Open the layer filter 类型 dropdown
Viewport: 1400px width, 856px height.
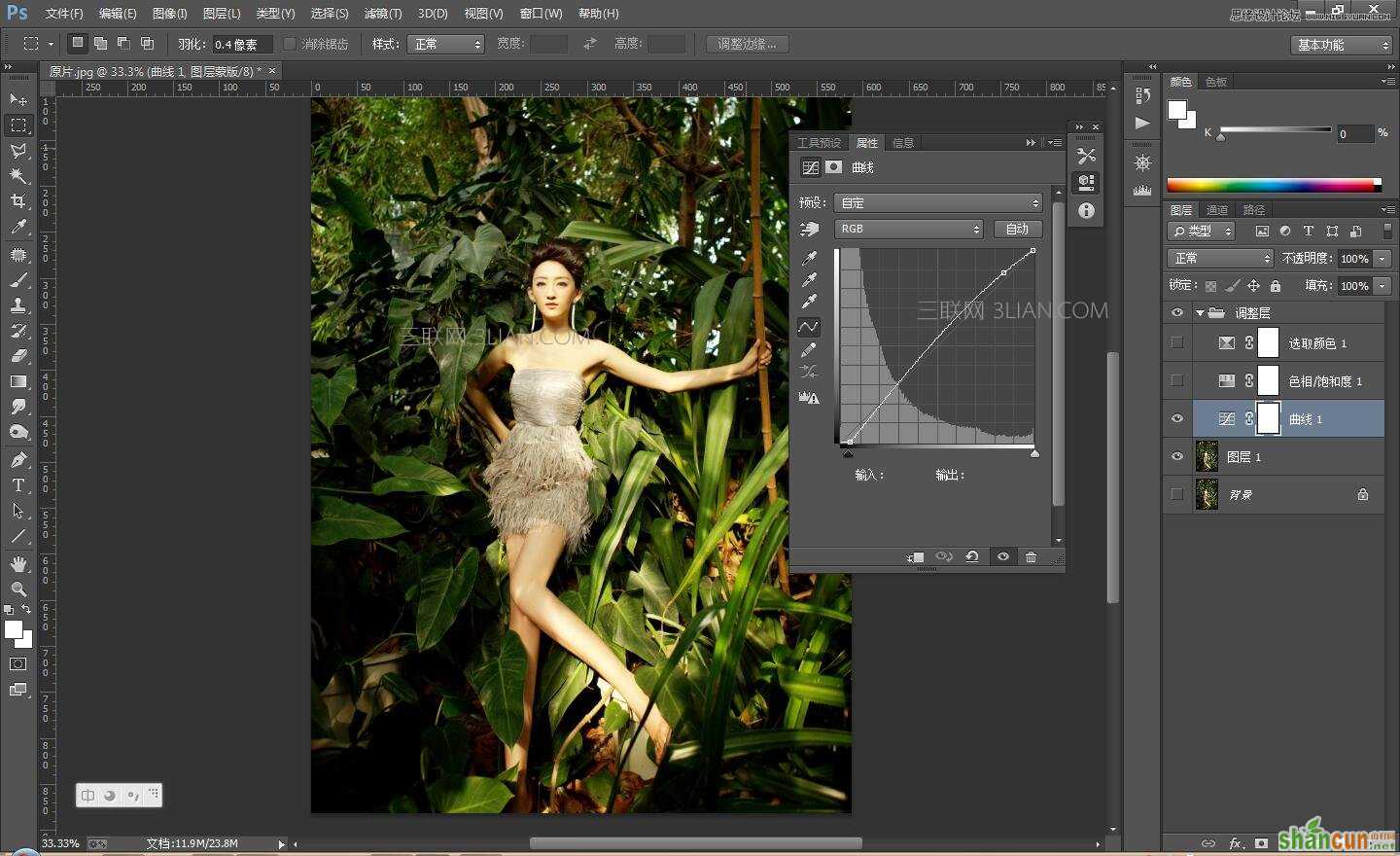click(x=1201, y=232)
